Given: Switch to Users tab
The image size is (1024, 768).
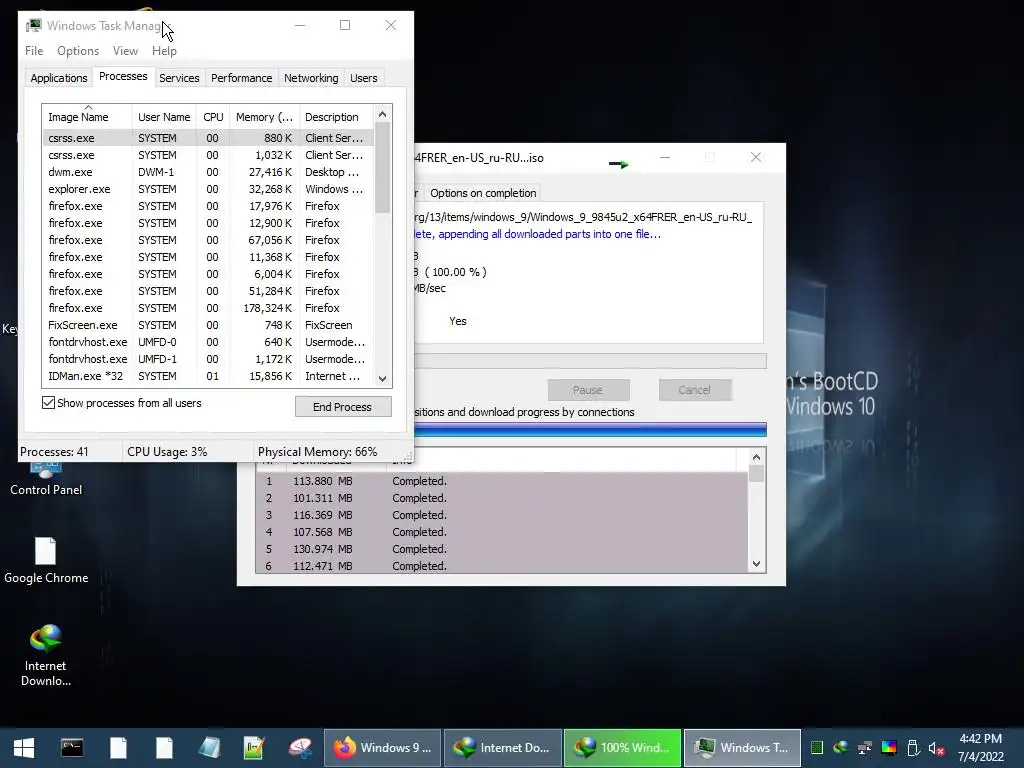Looking at the screenshot, I should pos(364,78).
